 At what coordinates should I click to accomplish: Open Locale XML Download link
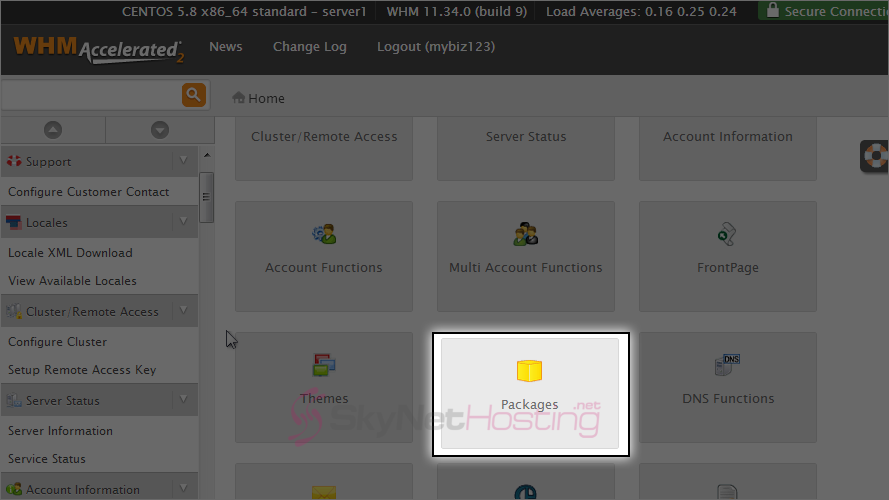coord(70,253)
